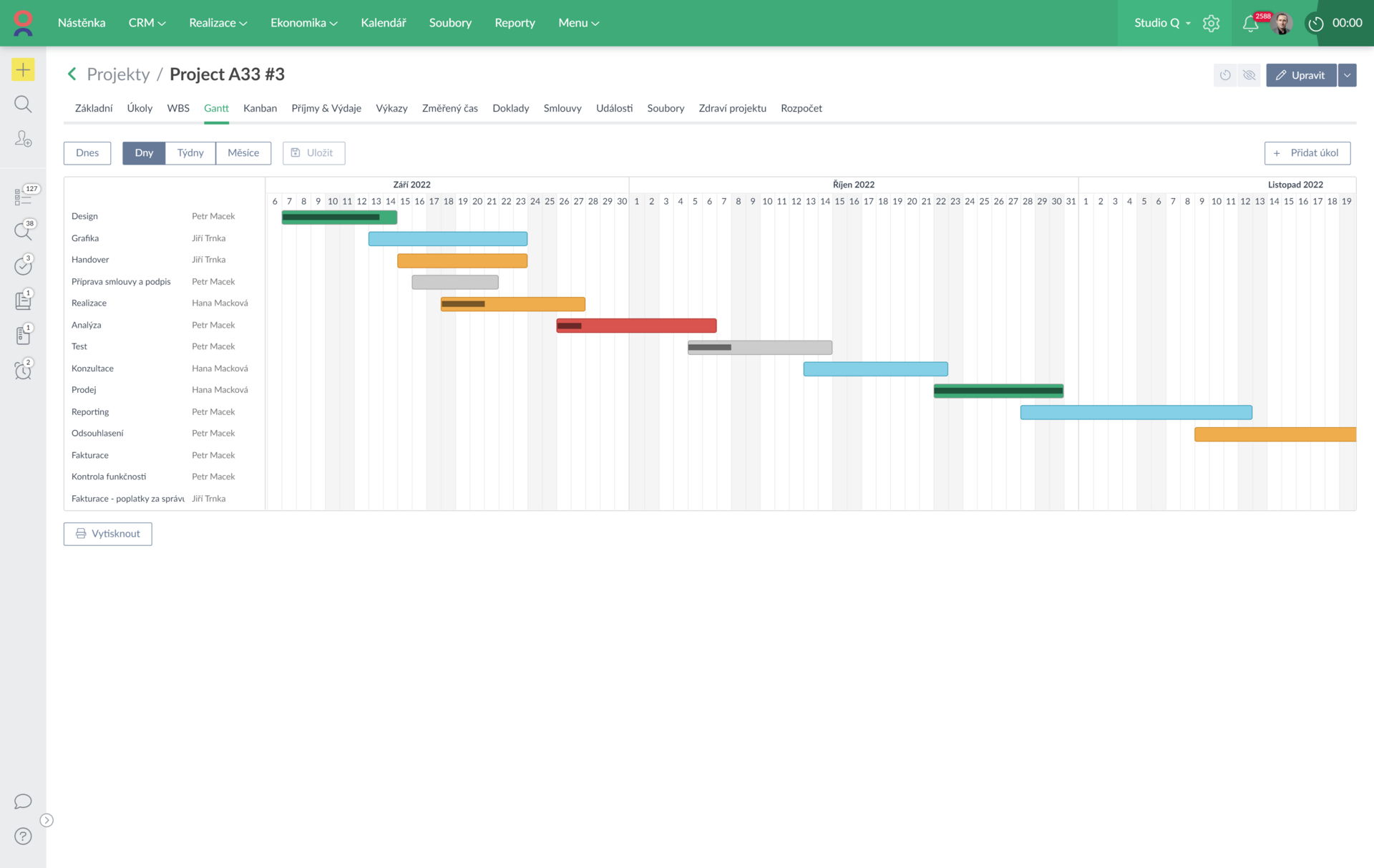Expand the sidebar with the arrow circle
The image size is (1374, 868).
coord(47,820)
